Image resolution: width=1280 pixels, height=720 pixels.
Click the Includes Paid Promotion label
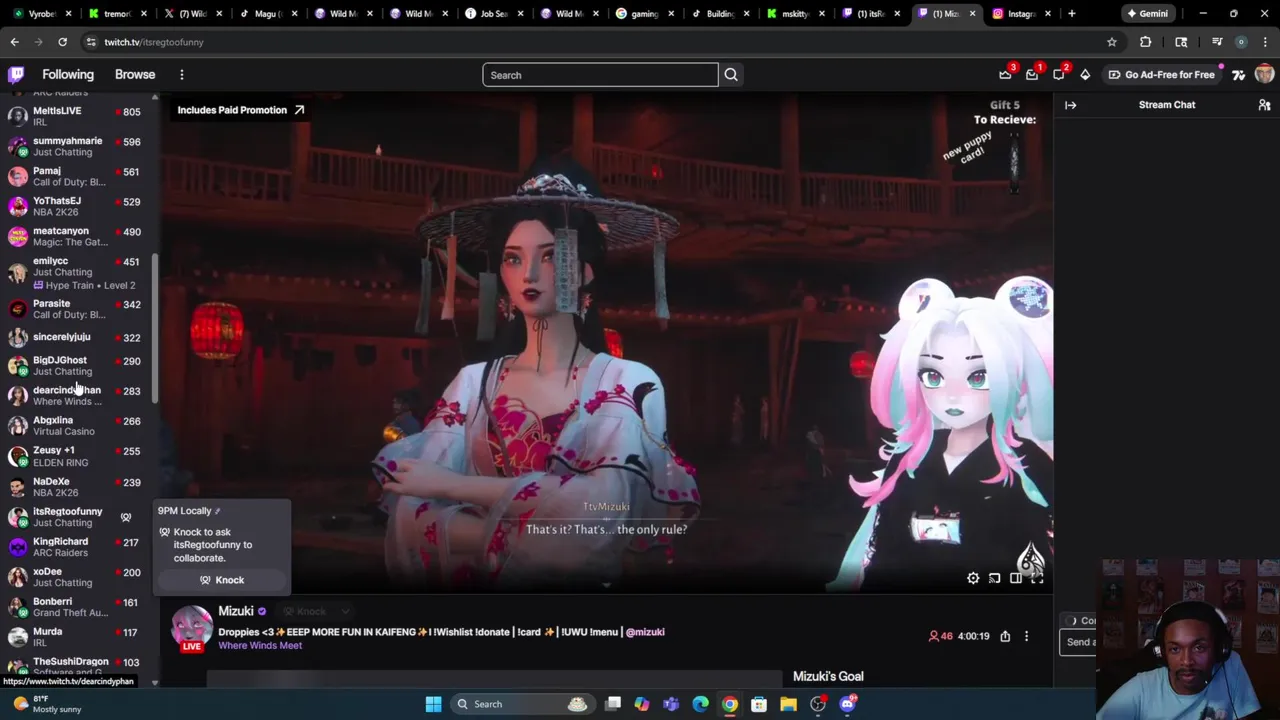point(241,110)
